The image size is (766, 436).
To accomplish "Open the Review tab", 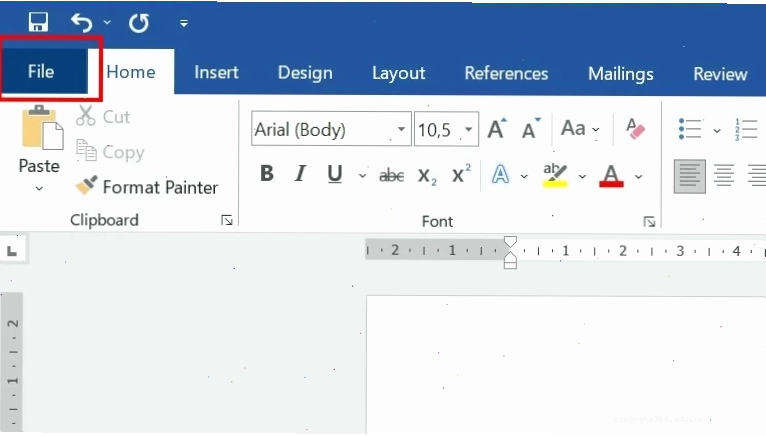I will tap(720, 74).
